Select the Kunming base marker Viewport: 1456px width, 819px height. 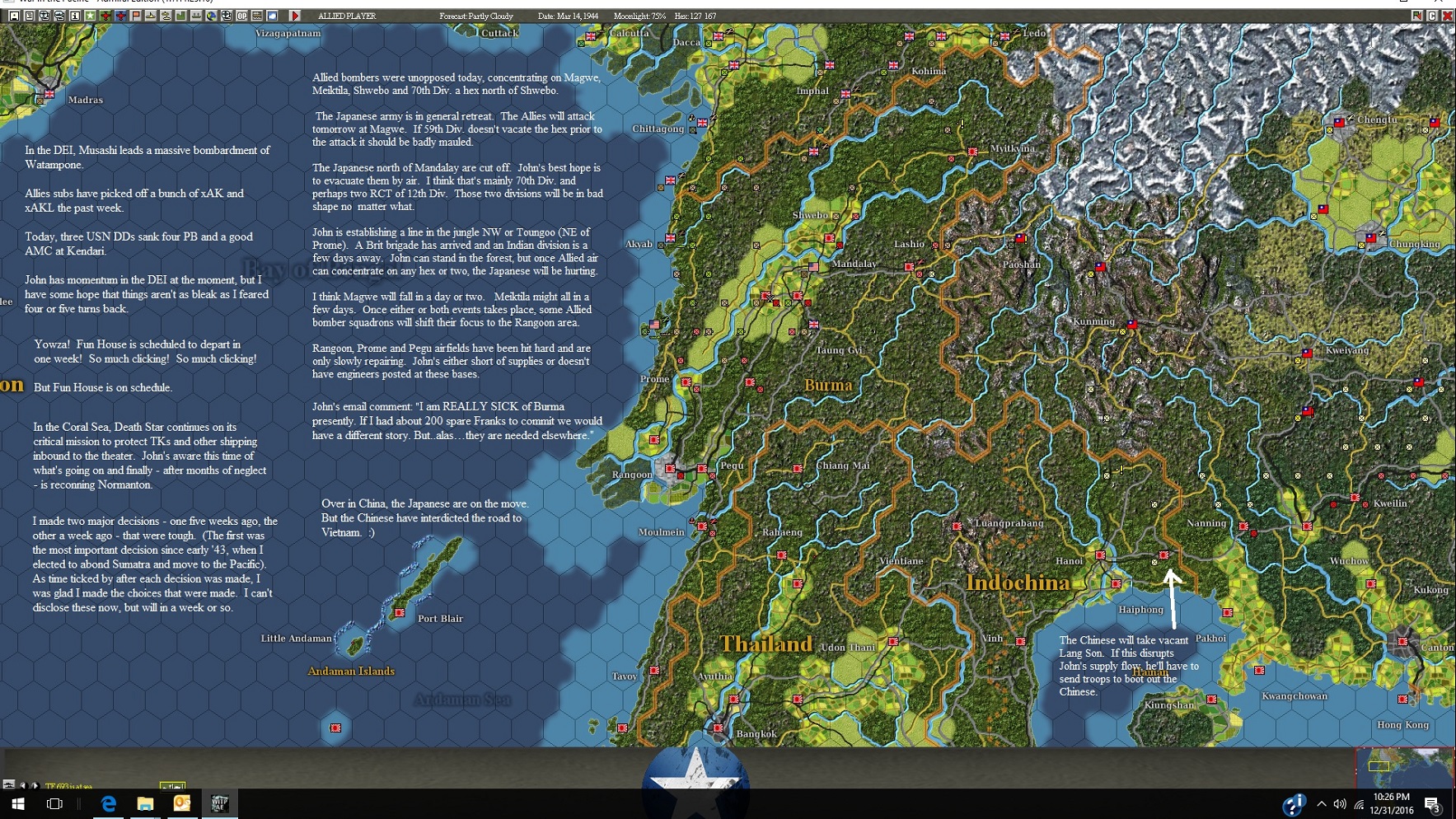(1131, 325)
